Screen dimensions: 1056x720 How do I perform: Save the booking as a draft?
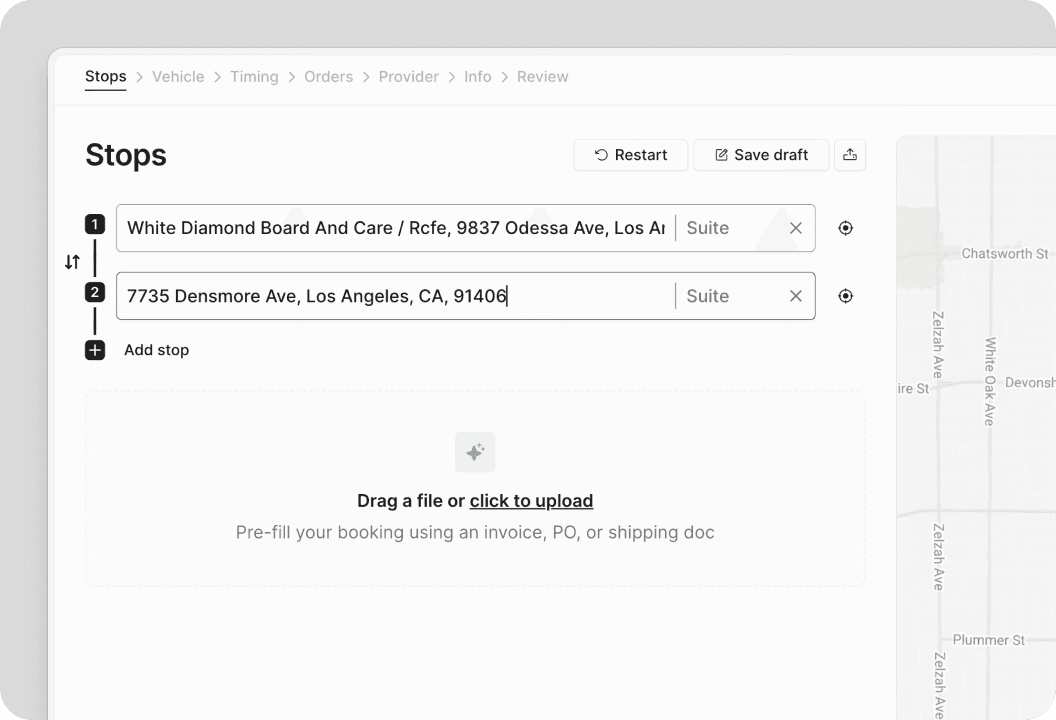click(x=760, y=155)
